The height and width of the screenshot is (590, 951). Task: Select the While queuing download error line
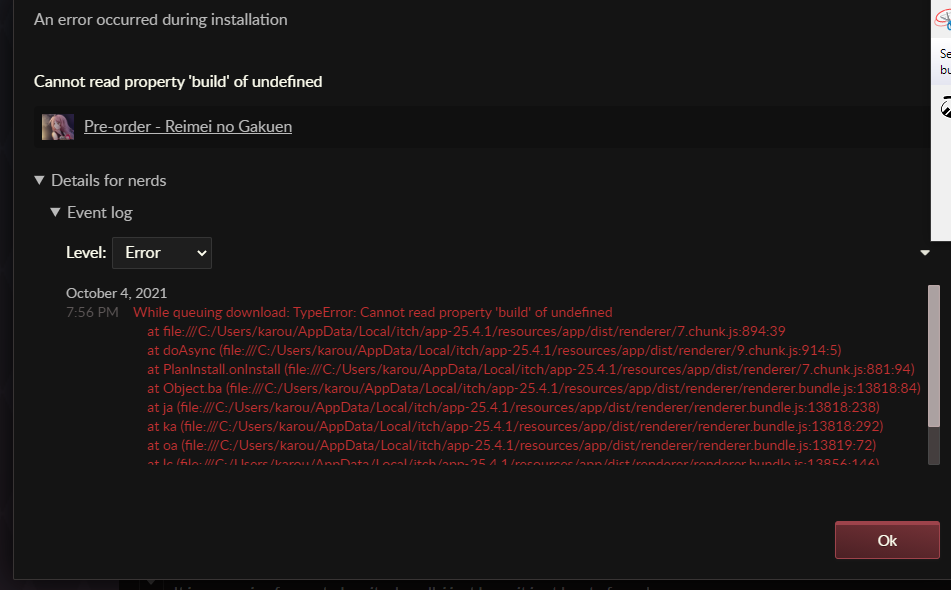point(372,312)
